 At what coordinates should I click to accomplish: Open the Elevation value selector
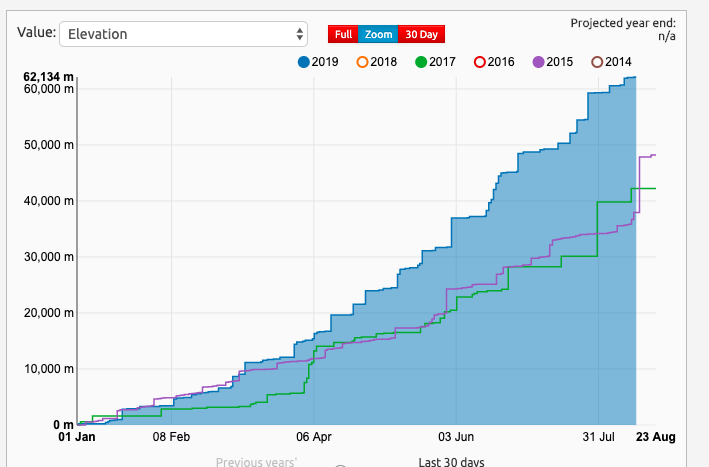coord(183,34)
